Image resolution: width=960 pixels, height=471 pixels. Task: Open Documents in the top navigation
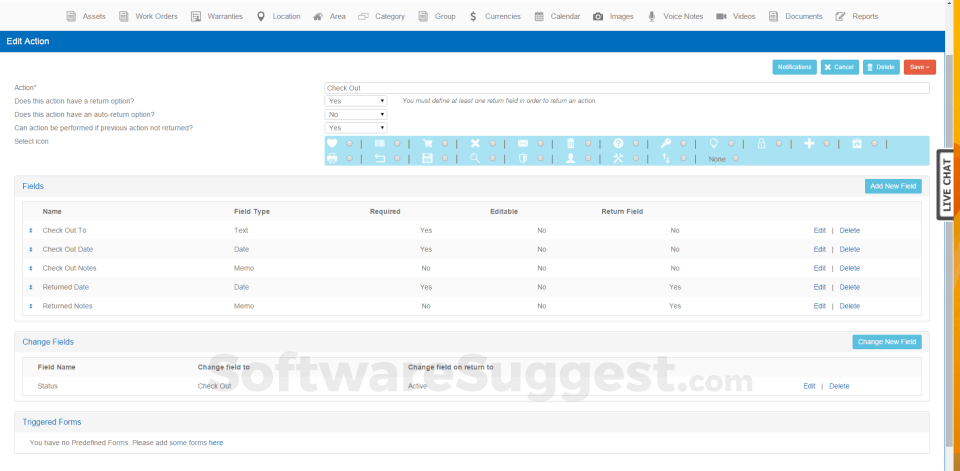pyautogui.click(x=795, y=17)
